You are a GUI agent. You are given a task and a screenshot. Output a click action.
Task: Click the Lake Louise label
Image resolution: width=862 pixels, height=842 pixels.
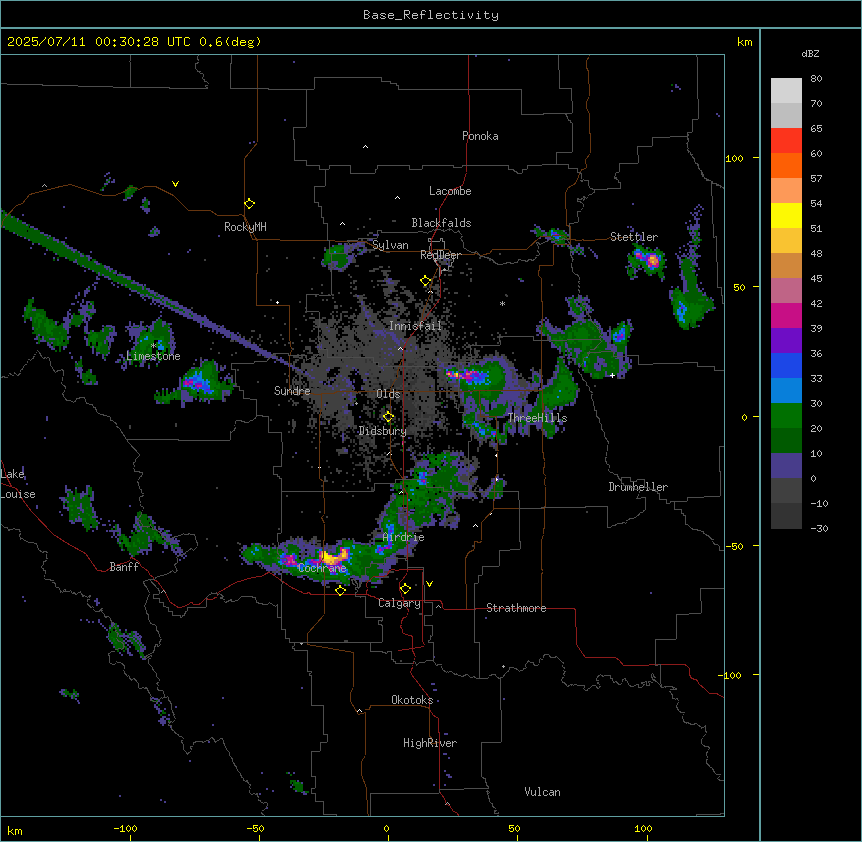point(18,484)
